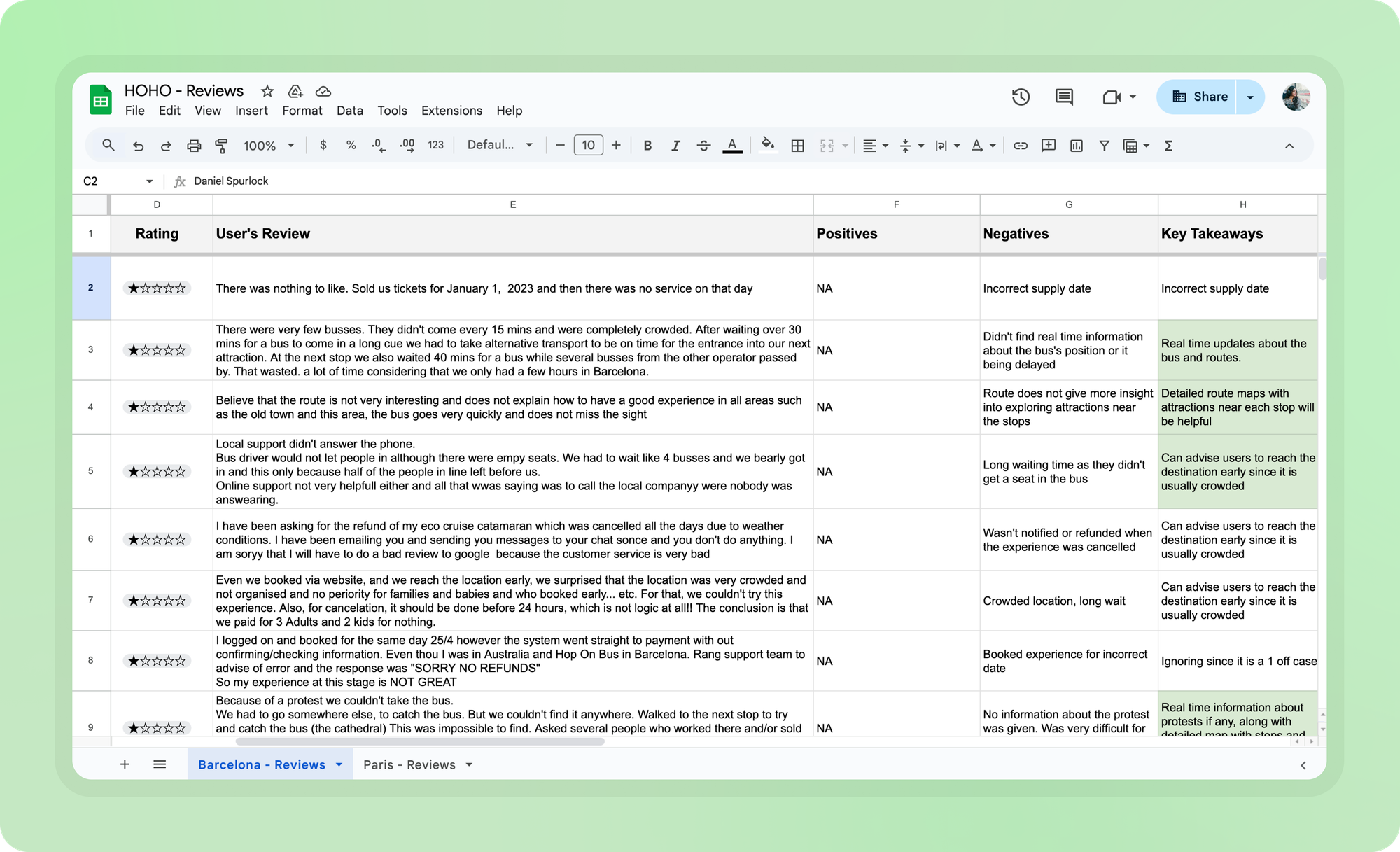The height and width of the screenshot is (852, 1400).
Task: Redo the last action
Action: (x=166, y=146)
